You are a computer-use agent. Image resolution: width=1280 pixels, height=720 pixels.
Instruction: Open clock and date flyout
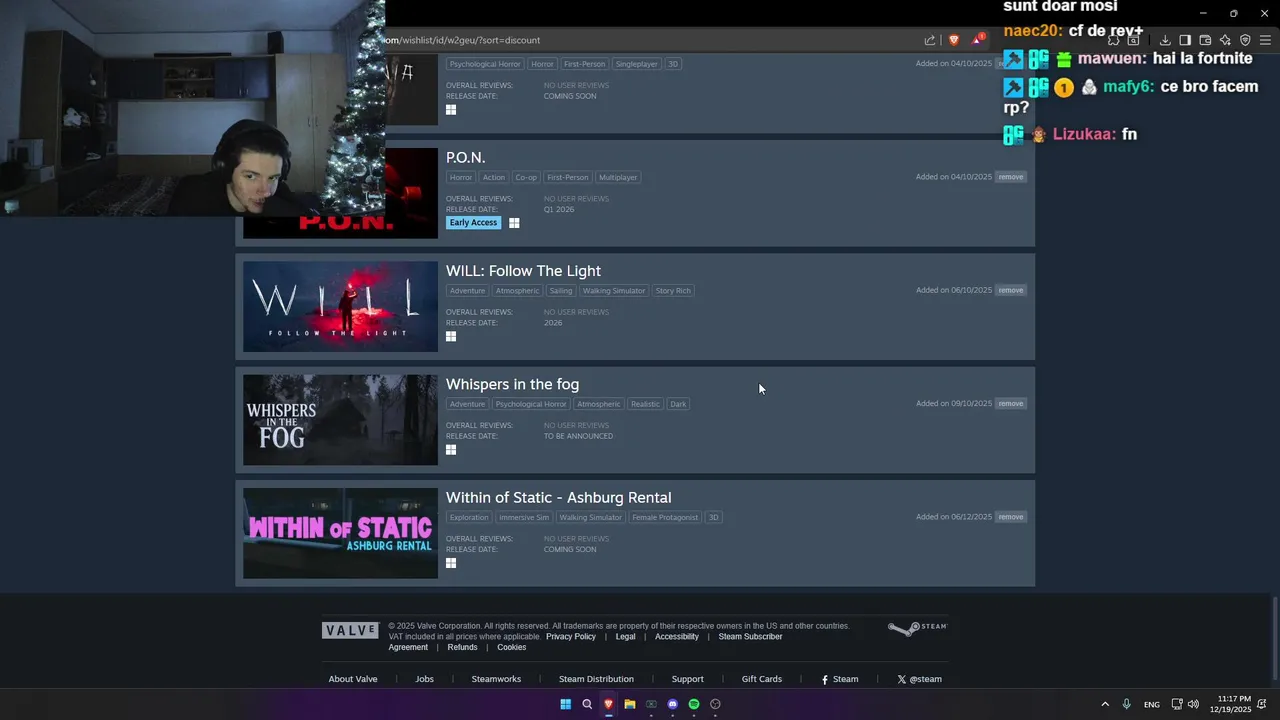[1230, 704]
